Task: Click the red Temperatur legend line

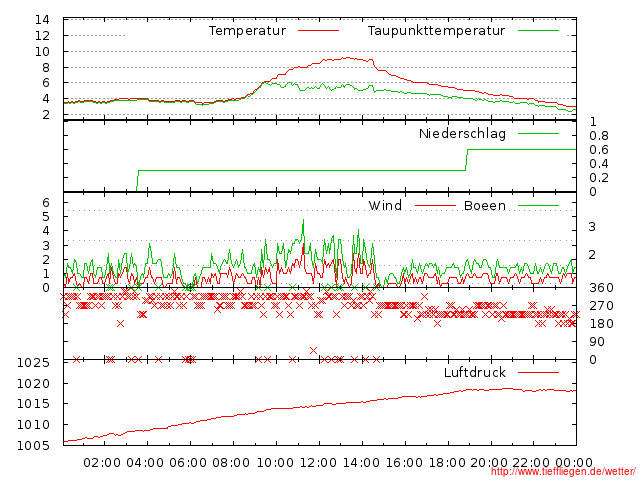Action: click(318, 31)
